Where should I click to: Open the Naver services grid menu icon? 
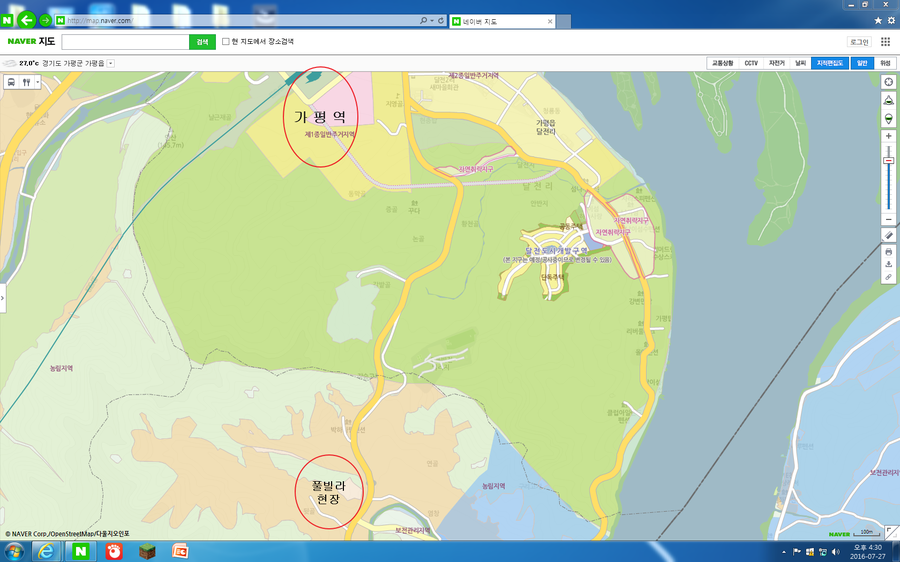click(885, 41)
